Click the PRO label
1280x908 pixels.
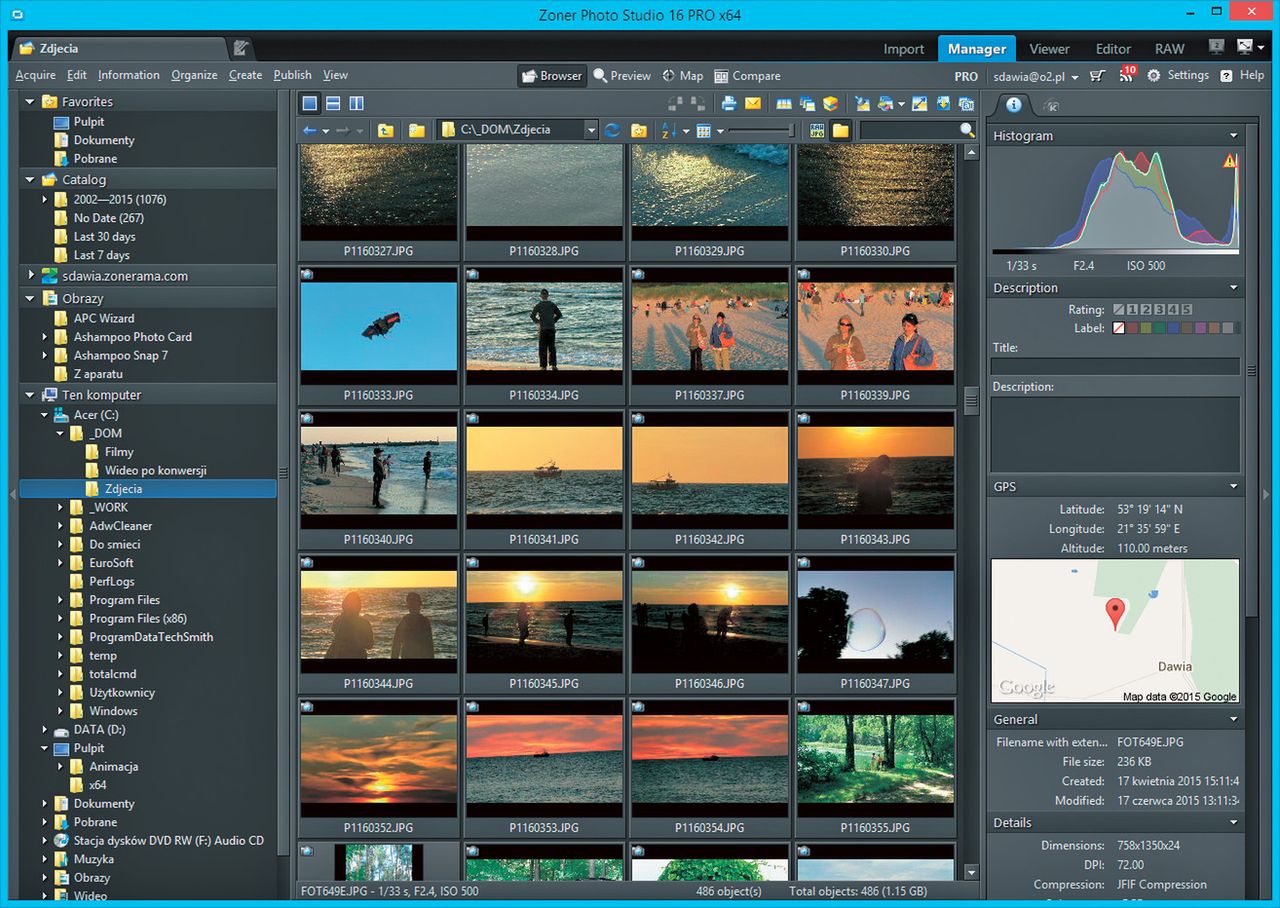(x=966, y=76)
